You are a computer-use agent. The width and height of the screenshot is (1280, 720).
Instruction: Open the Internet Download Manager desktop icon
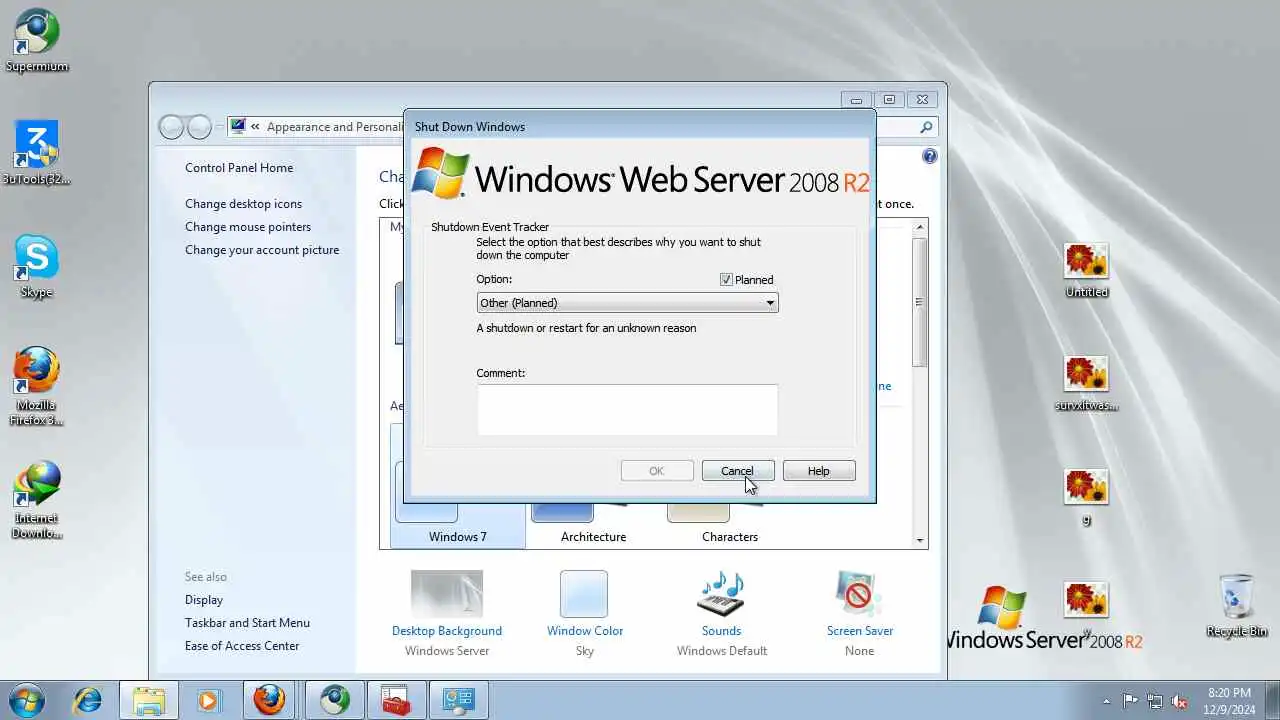click(x=37, y=499)
